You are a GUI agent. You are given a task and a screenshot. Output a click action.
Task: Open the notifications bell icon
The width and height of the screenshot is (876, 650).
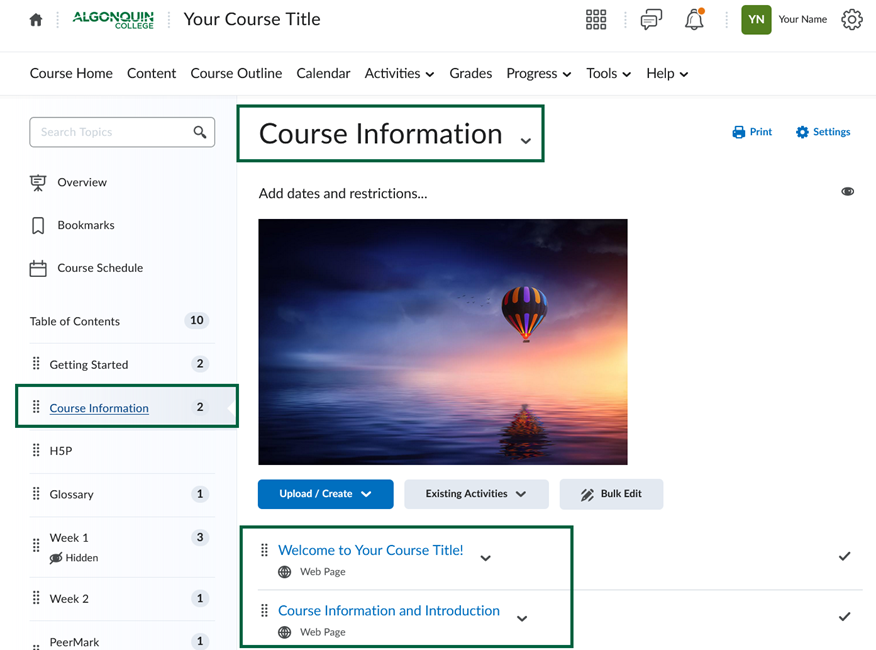694,20
